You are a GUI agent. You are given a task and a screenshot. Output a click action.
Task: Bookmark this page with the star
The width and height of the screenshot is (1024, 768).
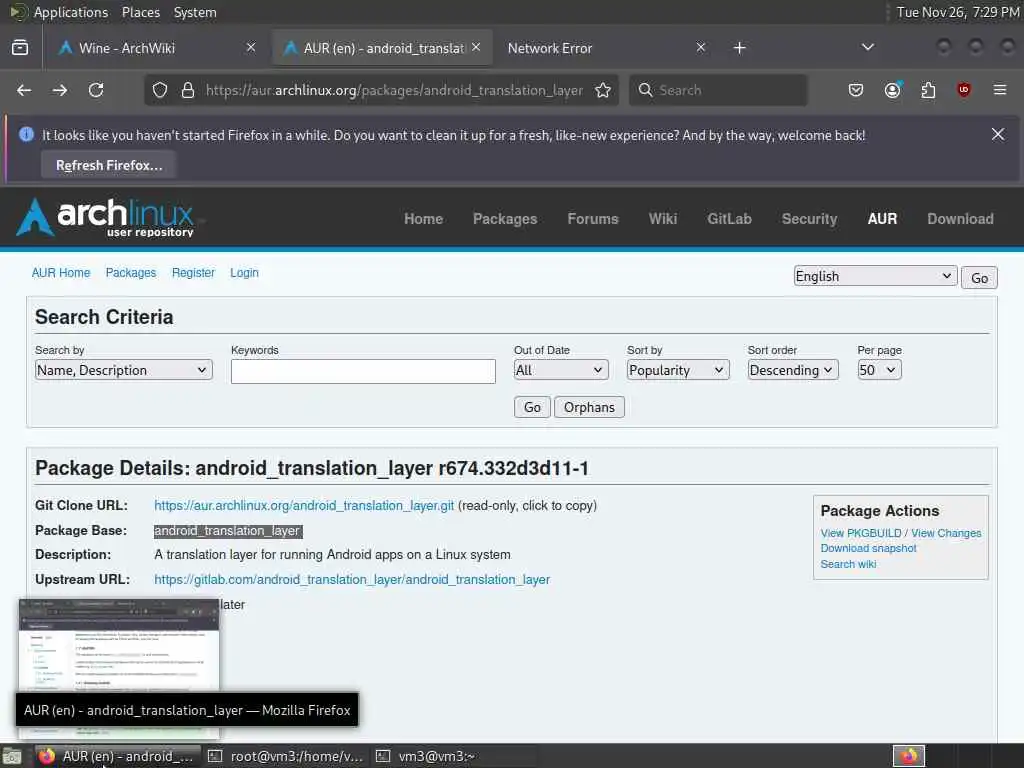tap(603, 90)
